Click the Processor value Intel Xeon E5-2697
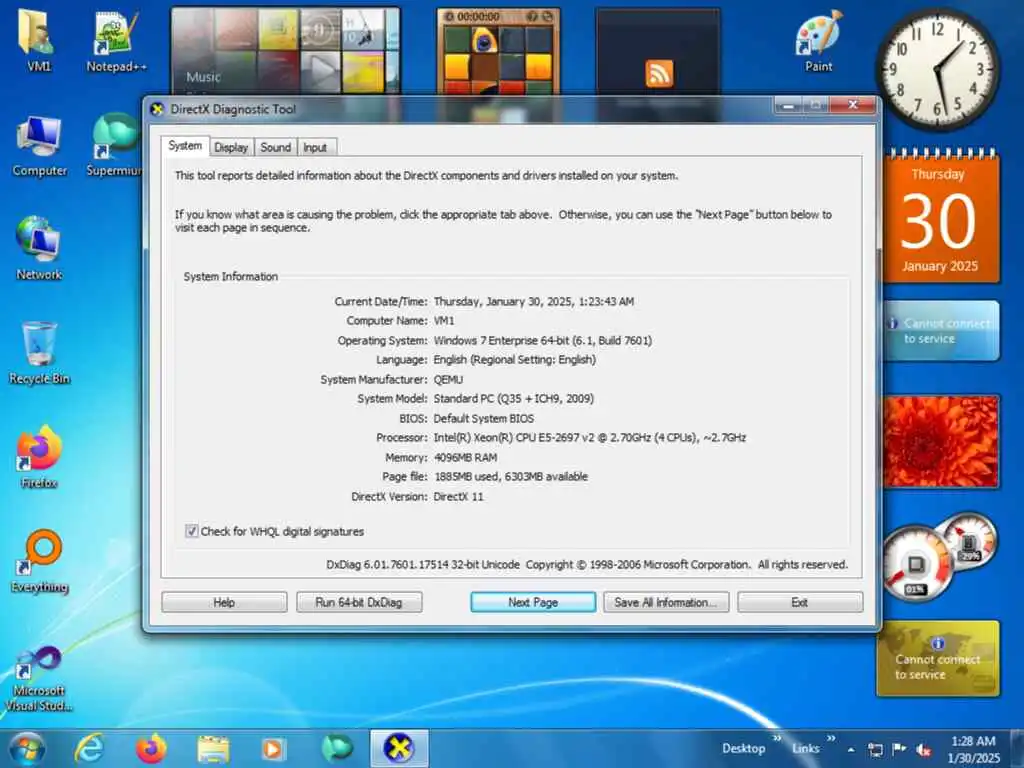Screen dimensions: 1024x768 coord(590,438)
